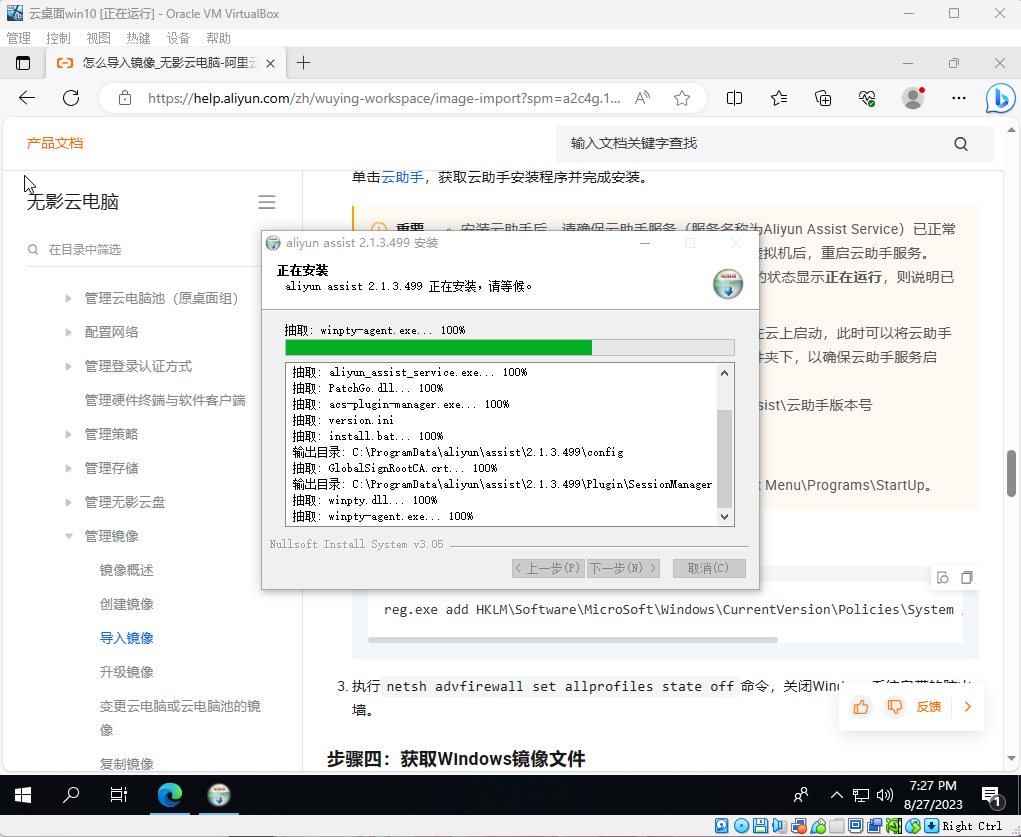This screenshot has height=837, width=1021.
Task: Search docs with the magnifier icon
Action: click(961, 144)
